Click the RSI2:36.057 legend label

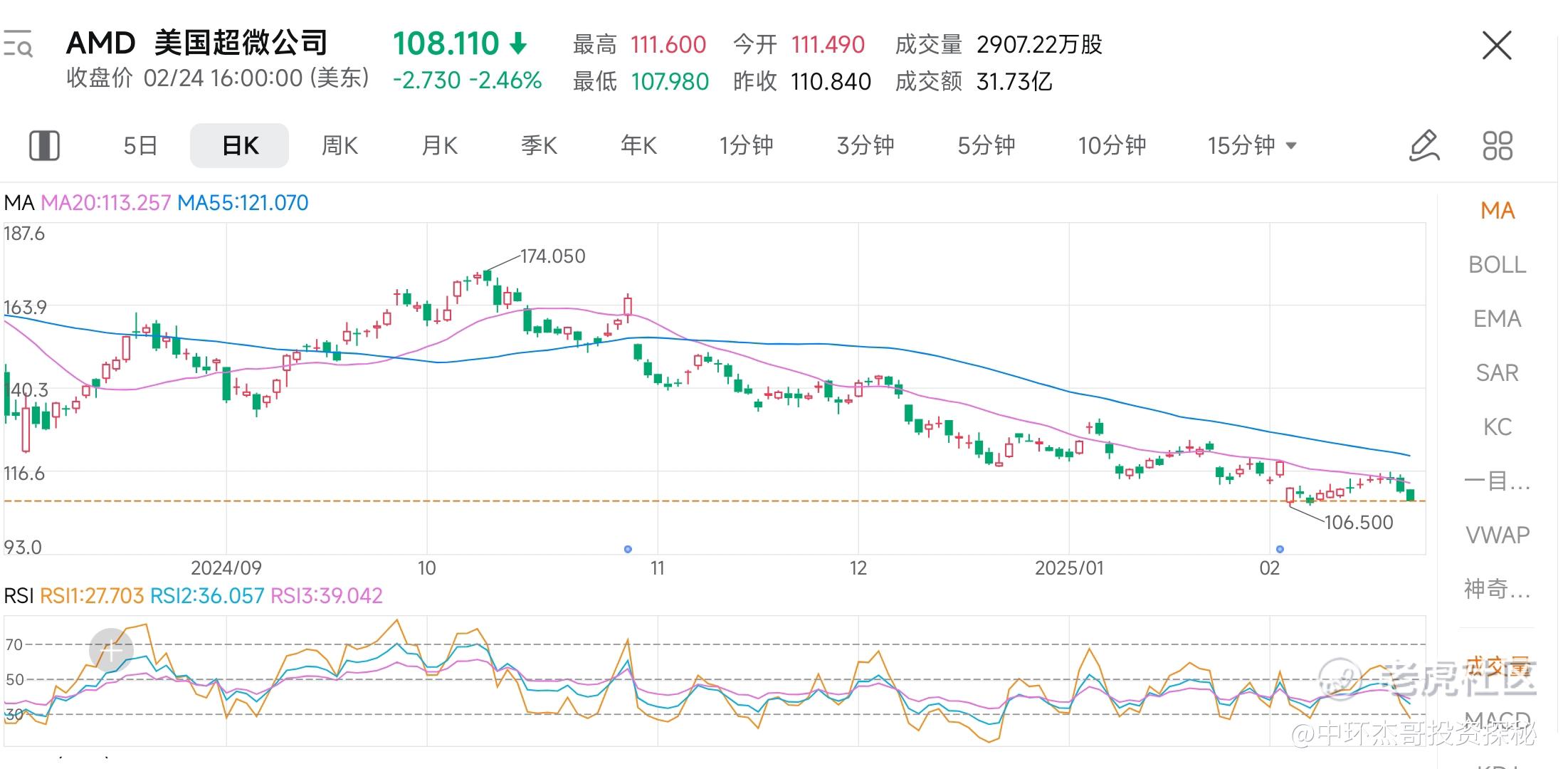point(207,595)
